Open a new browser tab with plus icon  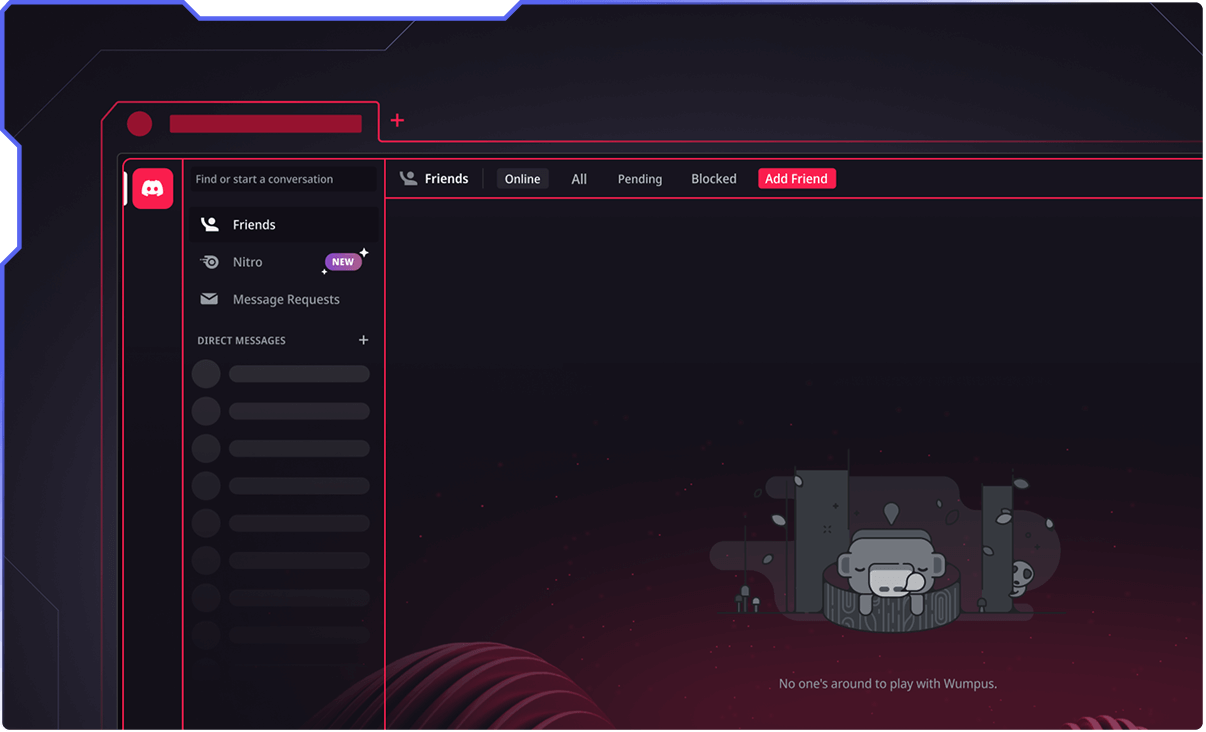pyautogui.click(x=397, y=120)
